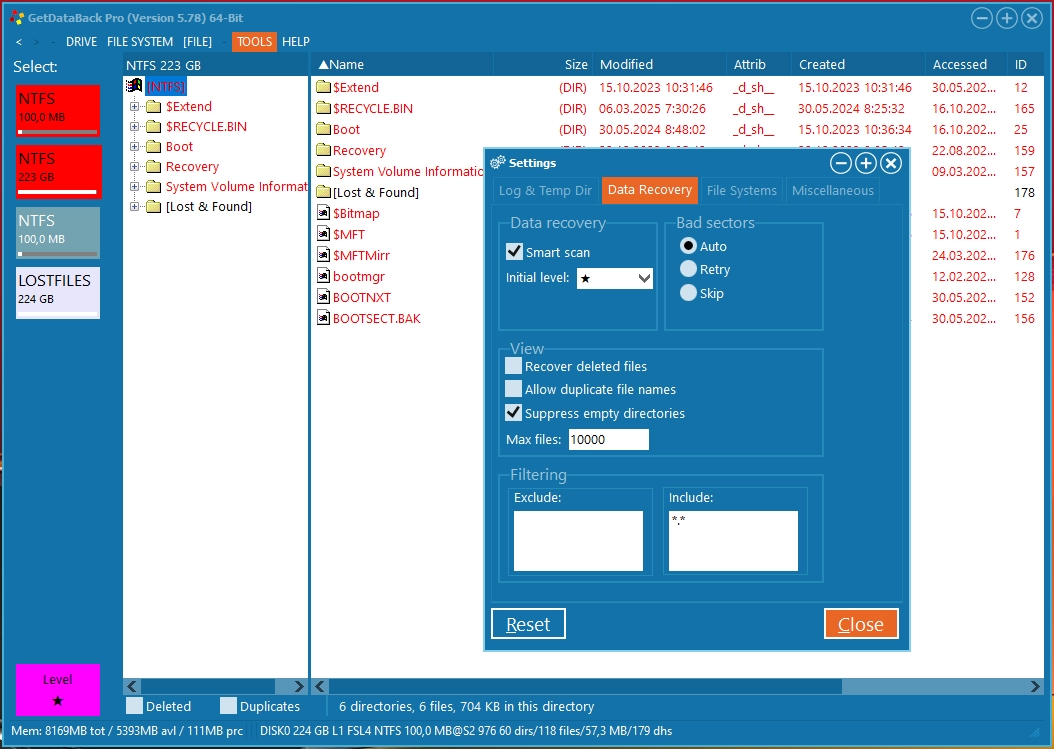Select the Retry bad sectors option
The image size is (1054, 749).
click(688, 269)
